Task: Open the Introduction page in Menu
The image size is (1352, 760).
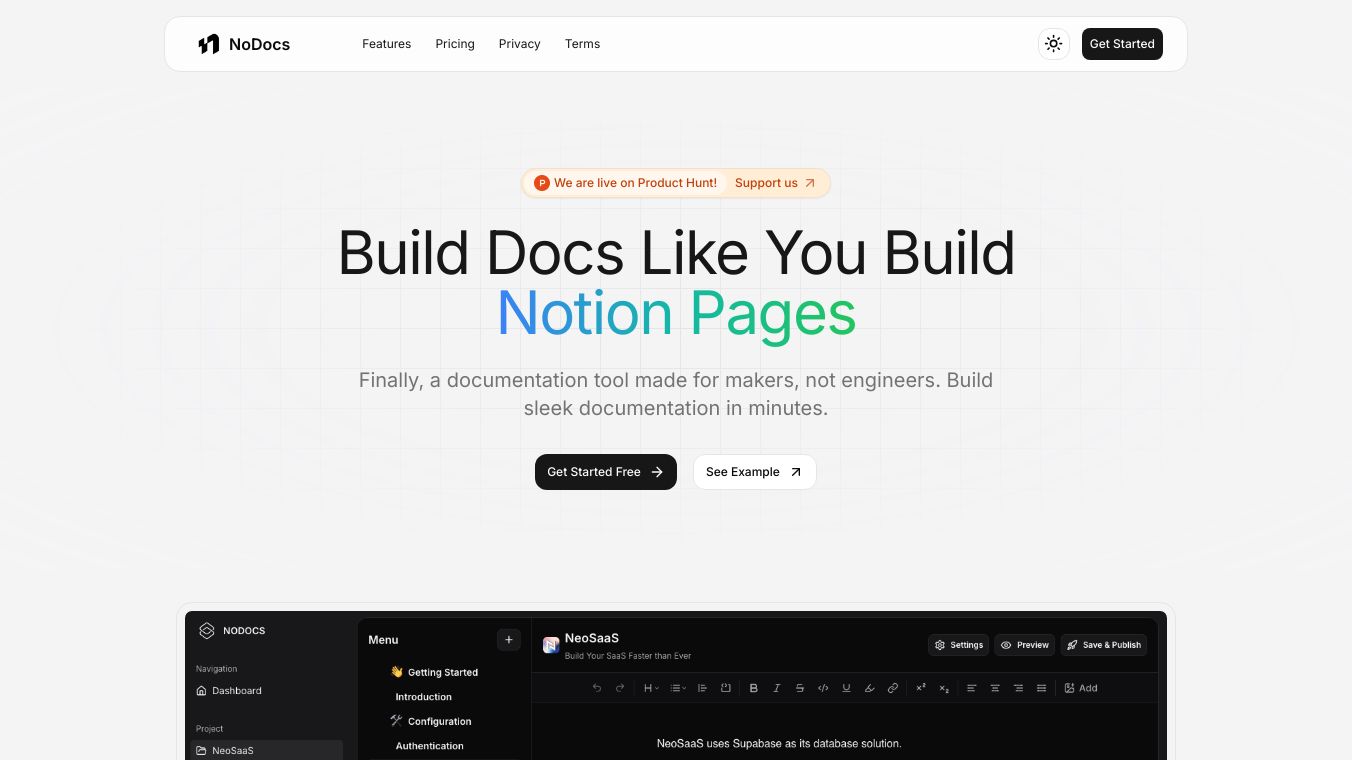Action: pos(424,697)
